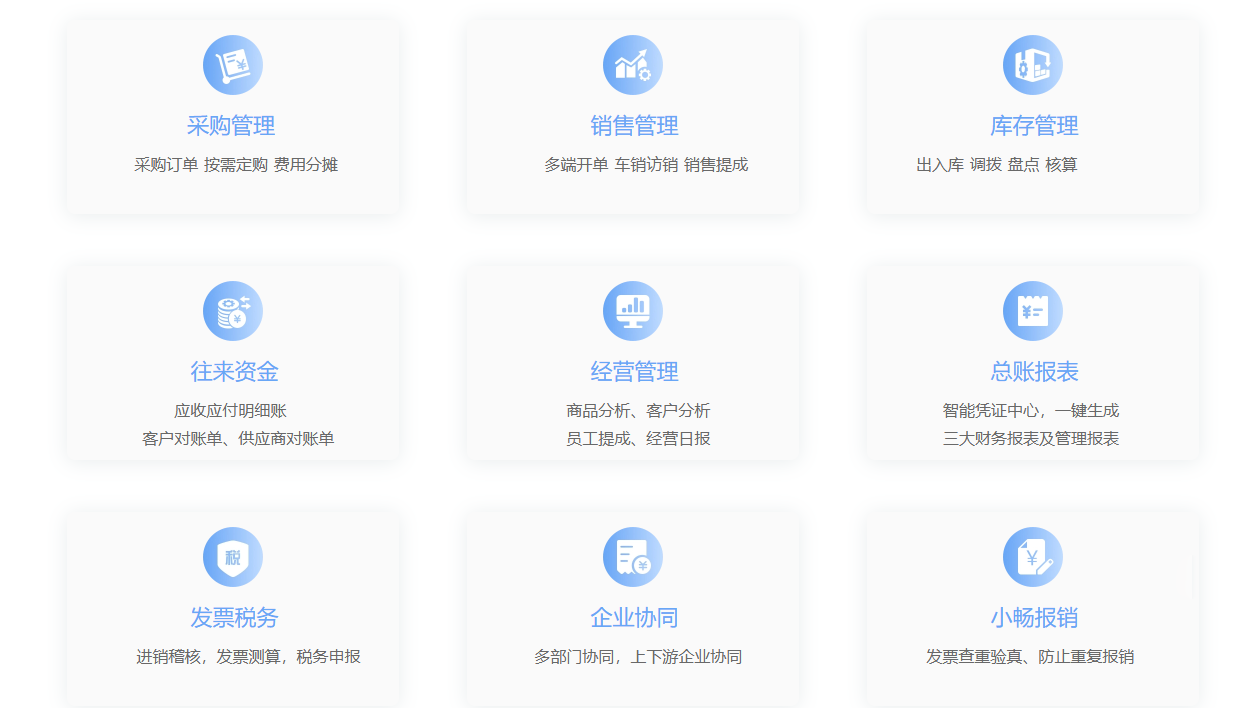Click the 采购管理 purchase cart icon

(x=233, y=65)
